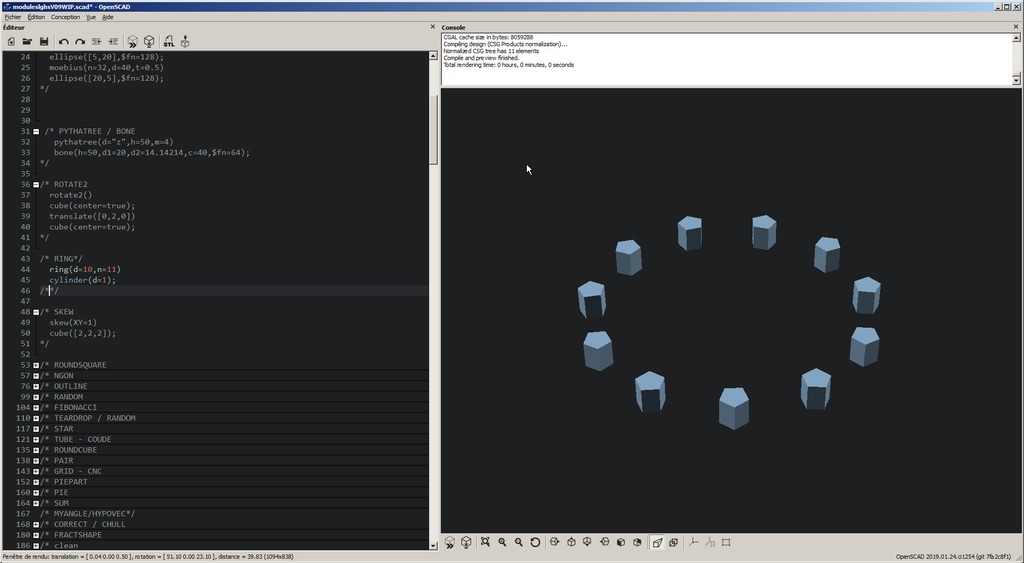Open the Vue menu
Screen dimensions: 1024x563
coord(91,17)
